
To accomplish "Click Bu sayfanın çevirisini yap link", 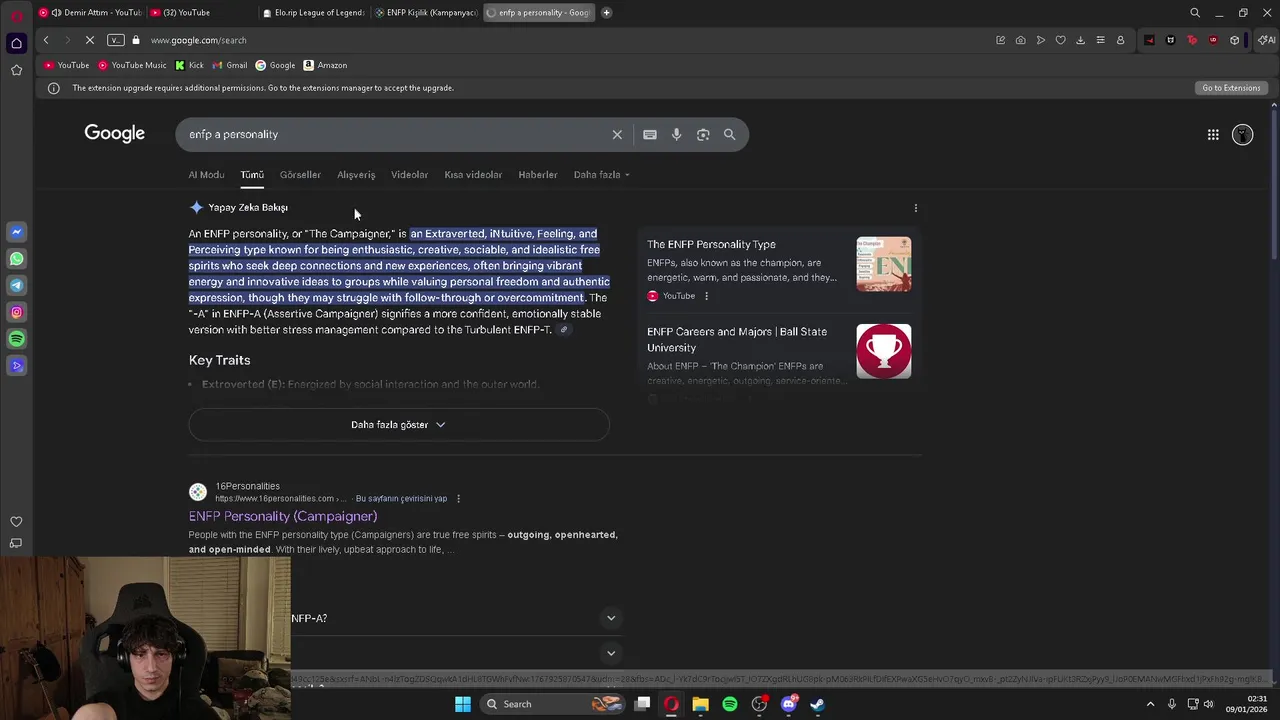I will pos(401,499).
